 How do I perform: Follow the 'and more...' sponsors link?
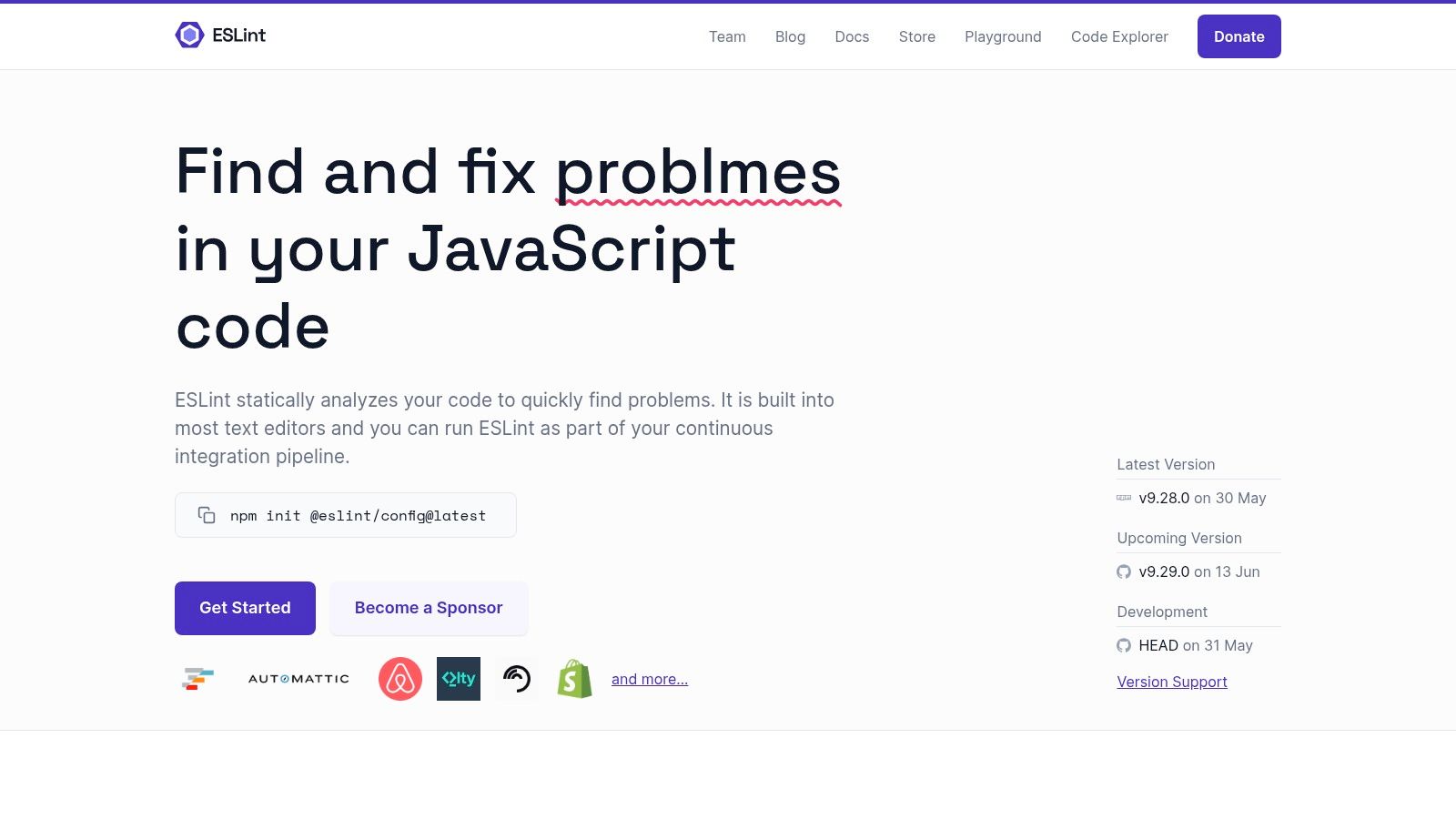point(650,679)
